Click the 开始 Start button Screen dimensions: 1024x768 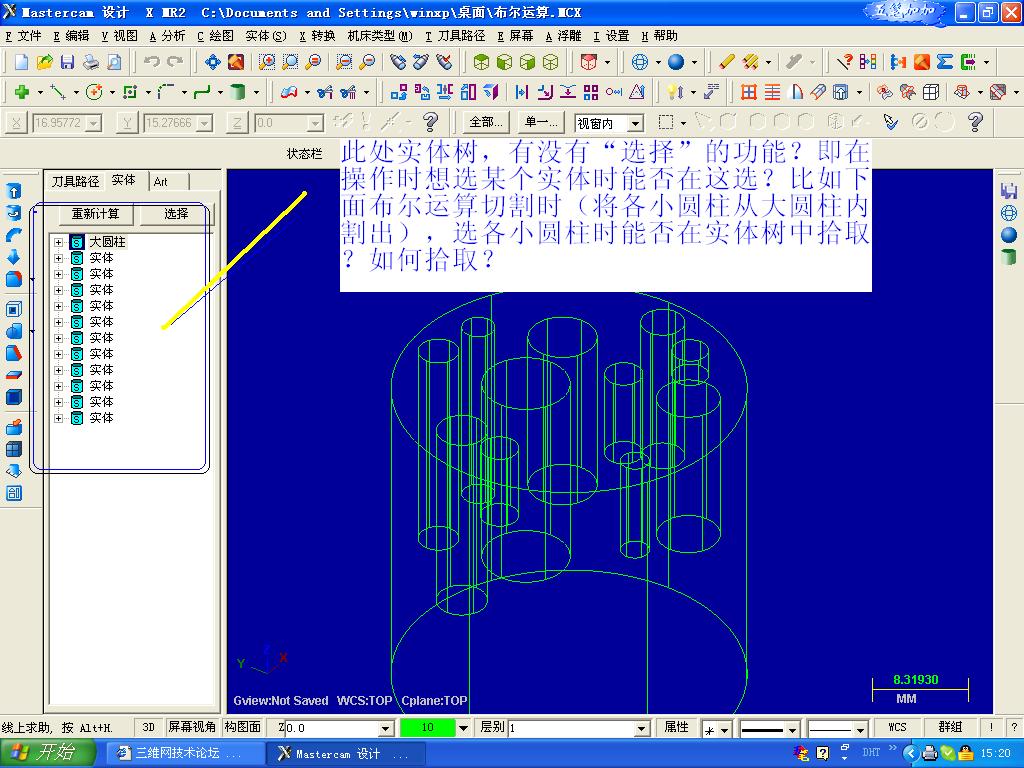[46, 753]
